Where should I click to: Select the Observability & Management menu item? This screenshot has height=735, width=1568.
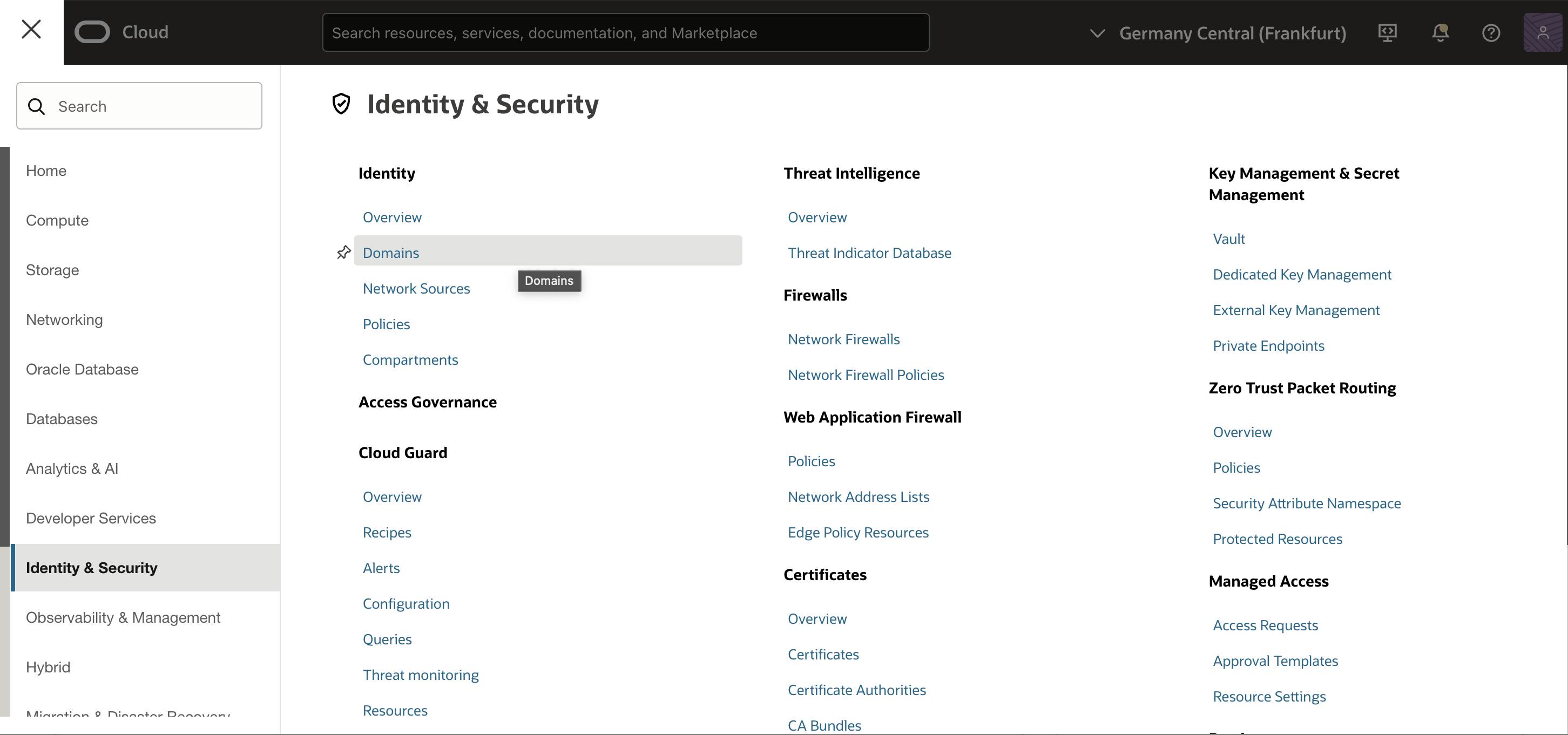(123, 617)
